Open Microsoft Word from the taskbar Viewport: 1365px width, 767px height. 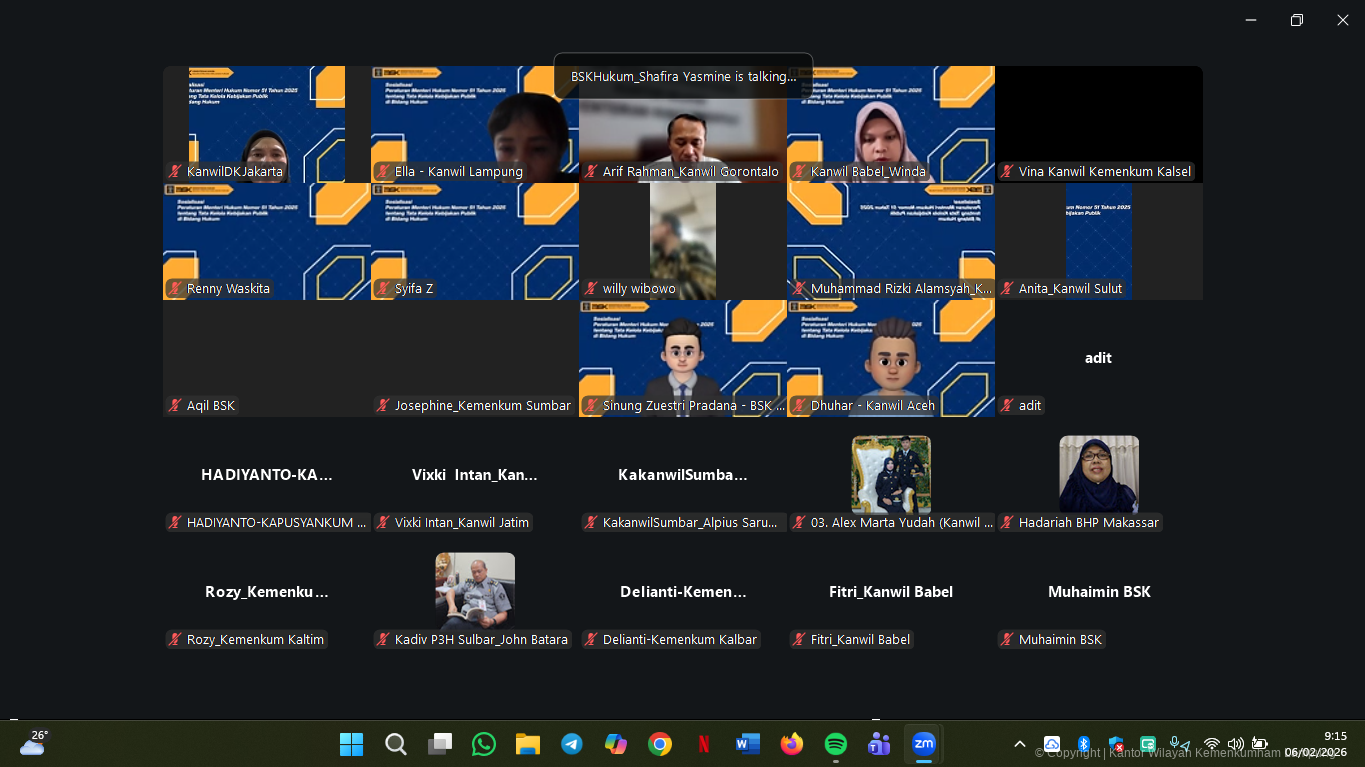point(747,744)
